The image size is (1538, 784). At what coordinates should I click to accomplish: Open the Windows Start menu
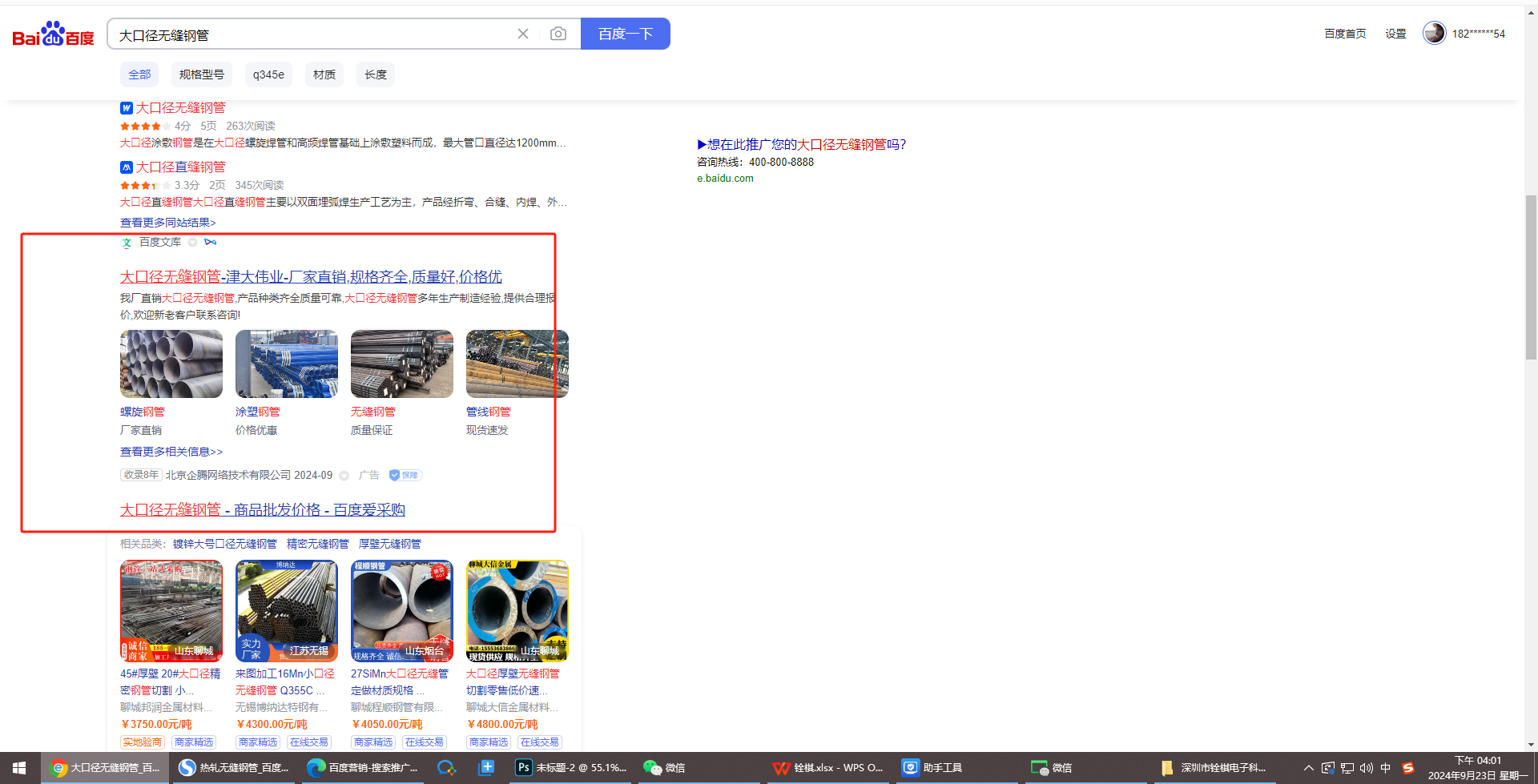point(19,768)
